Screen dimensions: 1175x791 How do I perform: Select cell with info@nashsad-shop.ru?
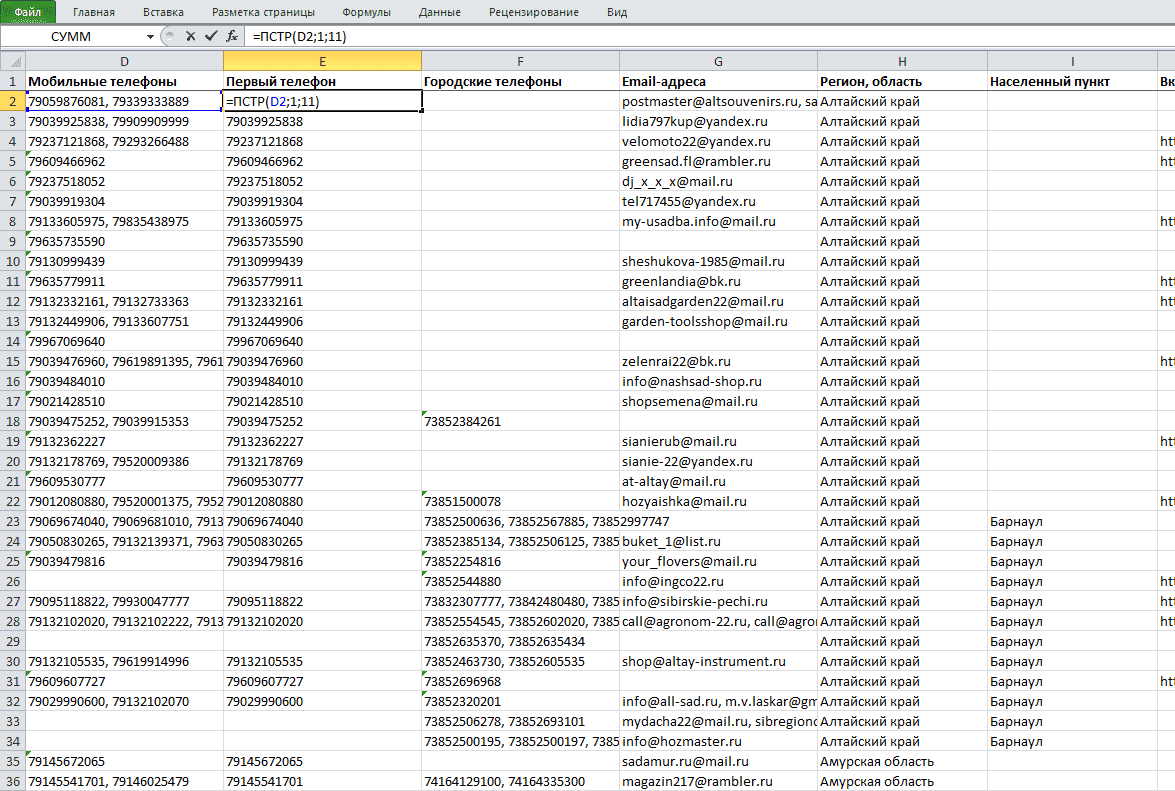[x=718, y=381]
